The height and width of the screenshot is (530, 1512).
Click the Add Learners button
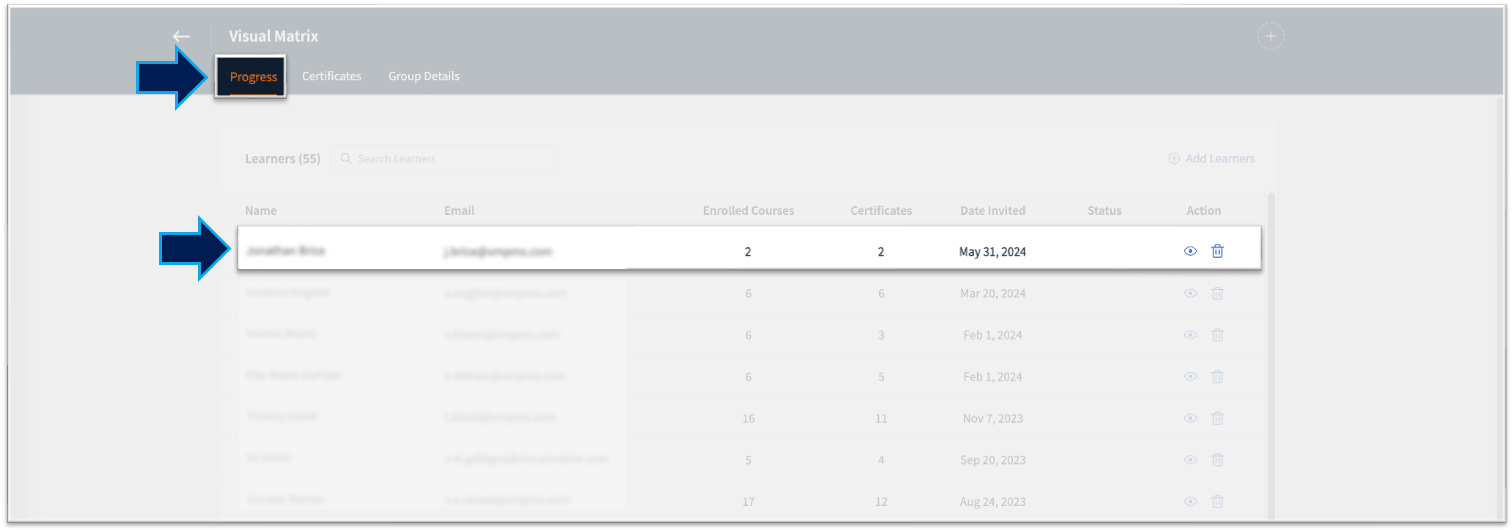coord(1211,159)
